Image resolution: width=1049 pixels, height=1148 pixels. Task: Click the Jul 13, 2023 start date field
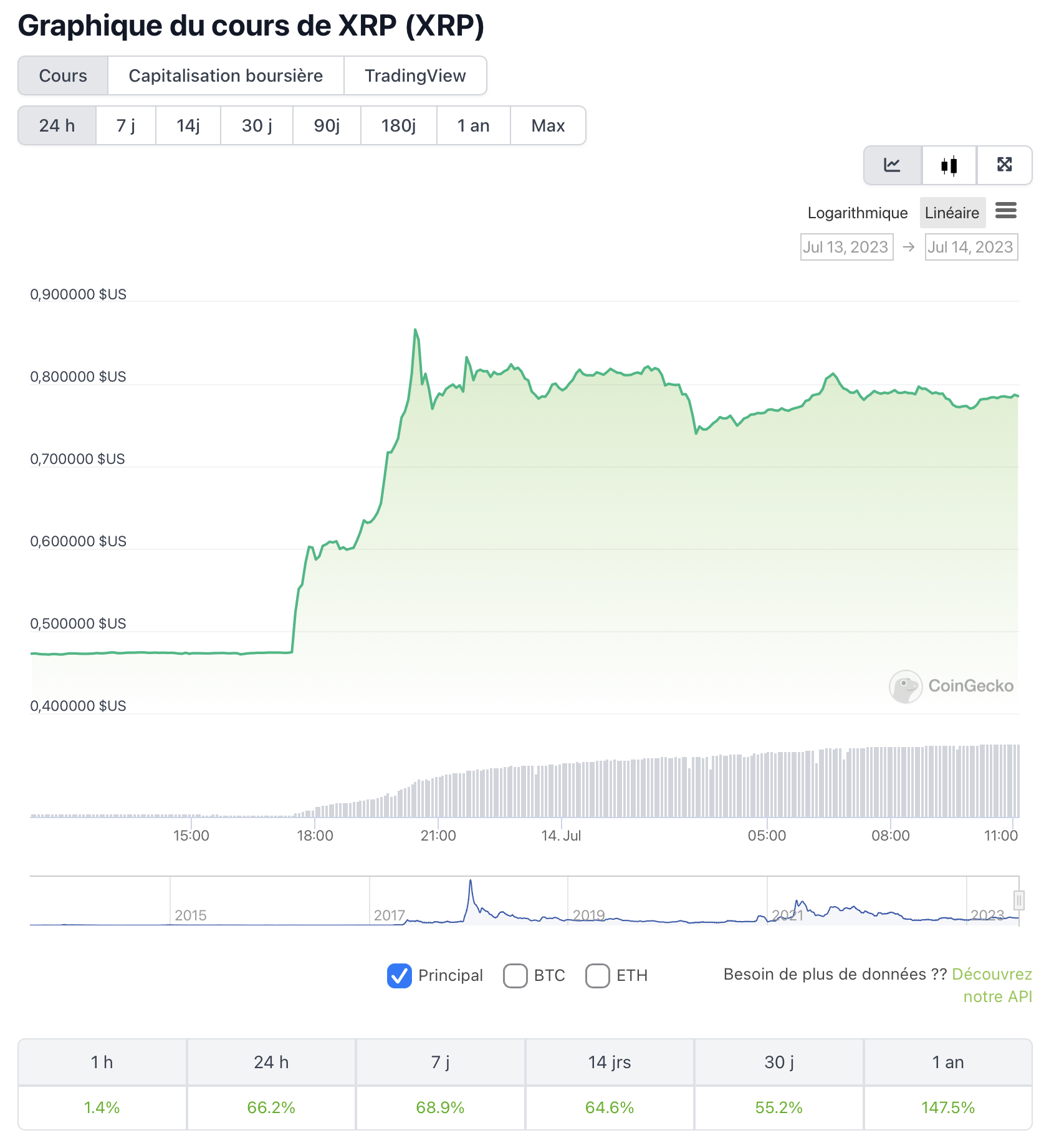point(846,248)
